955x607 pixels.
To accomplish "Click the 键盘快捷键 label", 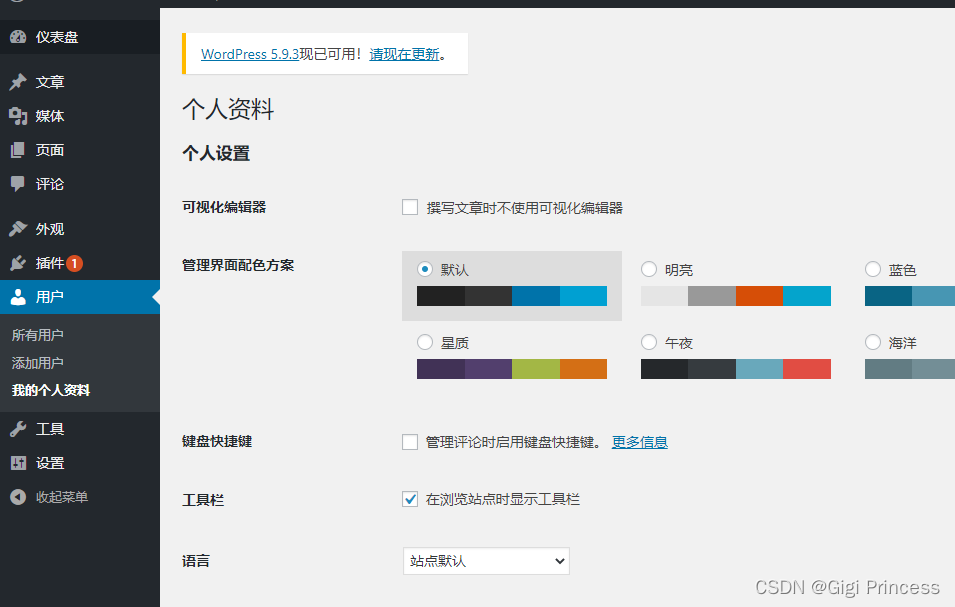I will pos(217,441).
